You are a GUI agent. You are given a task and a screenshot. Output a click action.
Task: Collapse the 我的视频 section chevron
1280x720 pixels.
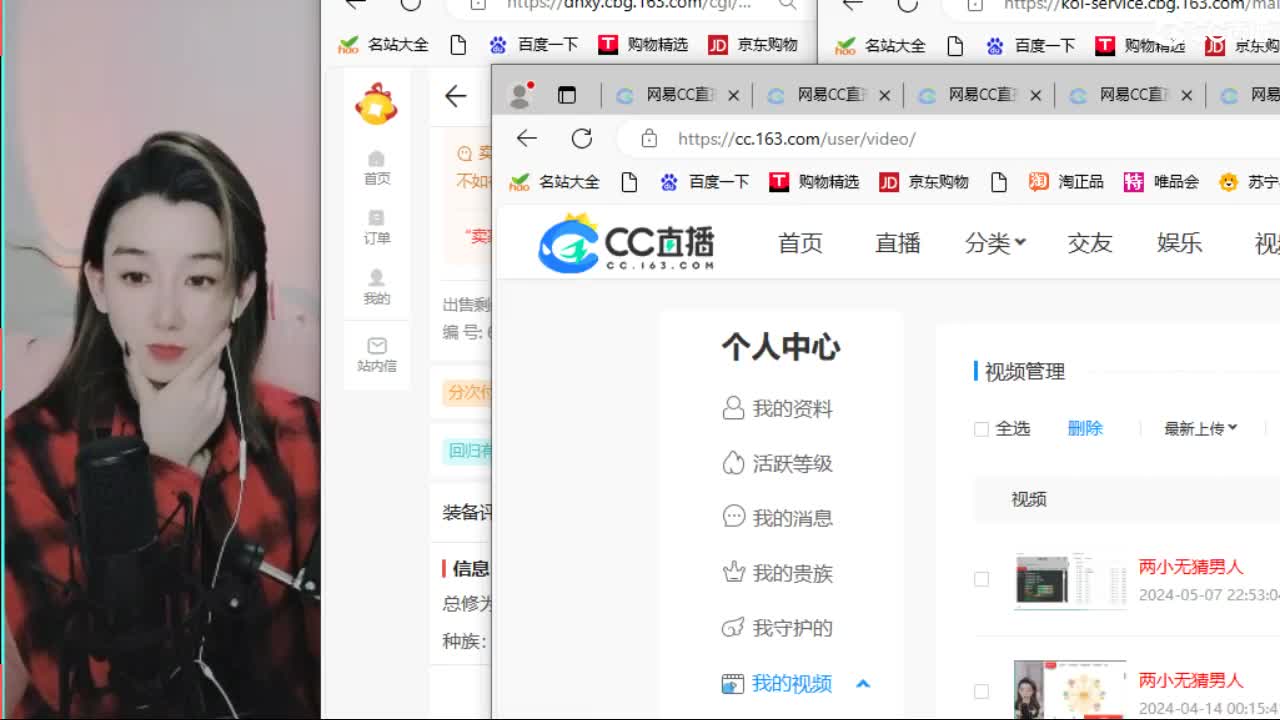863,684
